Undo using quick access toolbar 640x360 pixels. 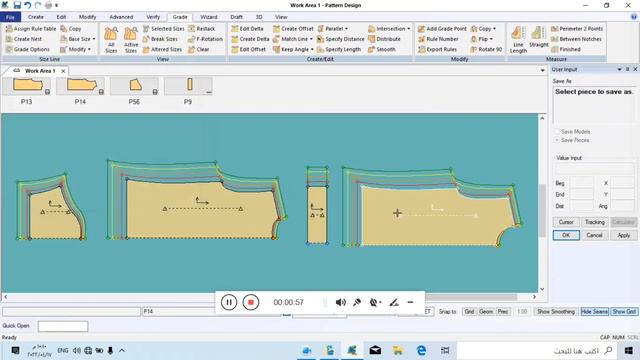point(27,5)
